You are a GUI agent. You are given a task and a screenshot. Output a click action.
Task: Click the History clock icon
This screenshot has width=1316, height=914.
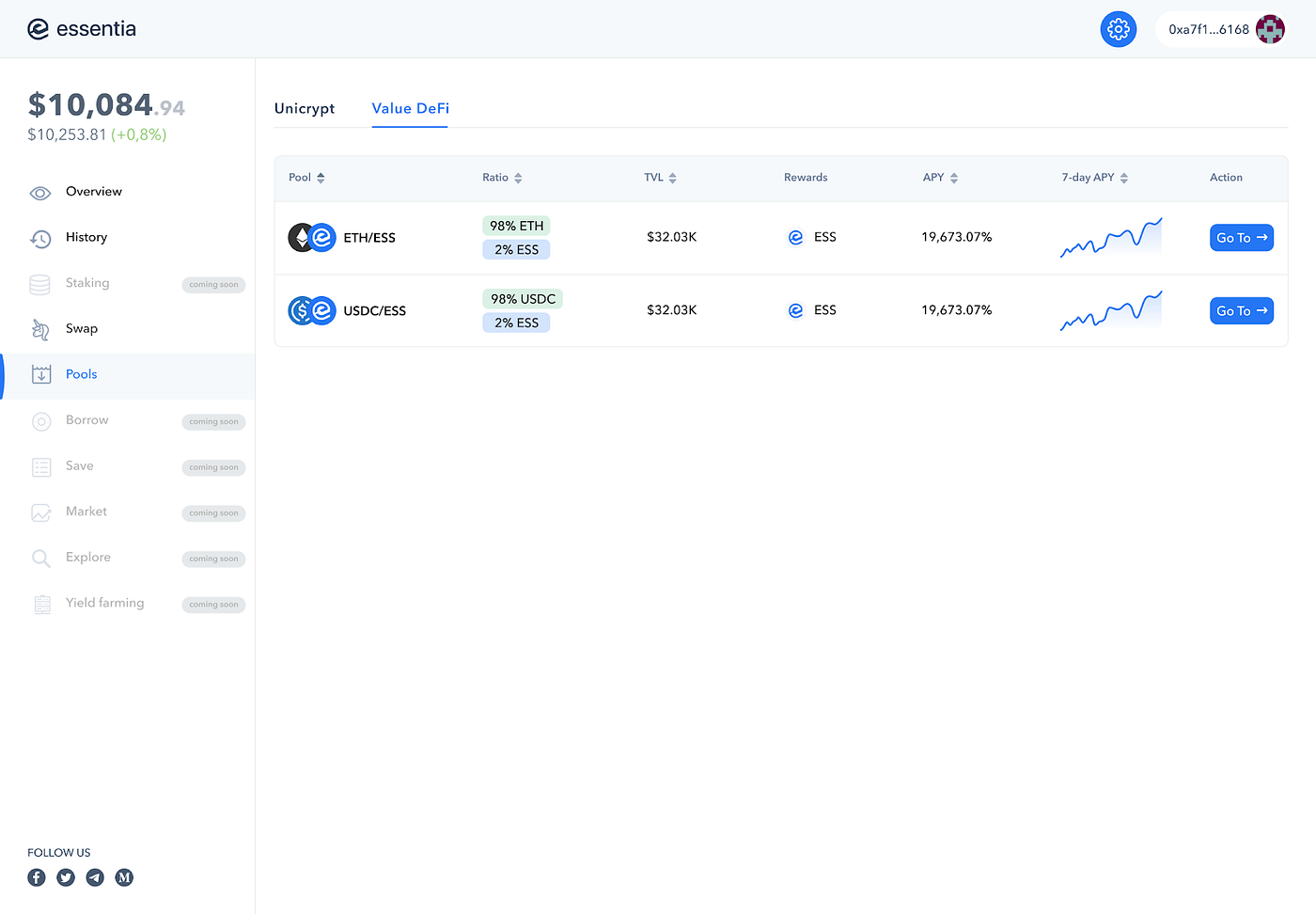coord(40,239)
